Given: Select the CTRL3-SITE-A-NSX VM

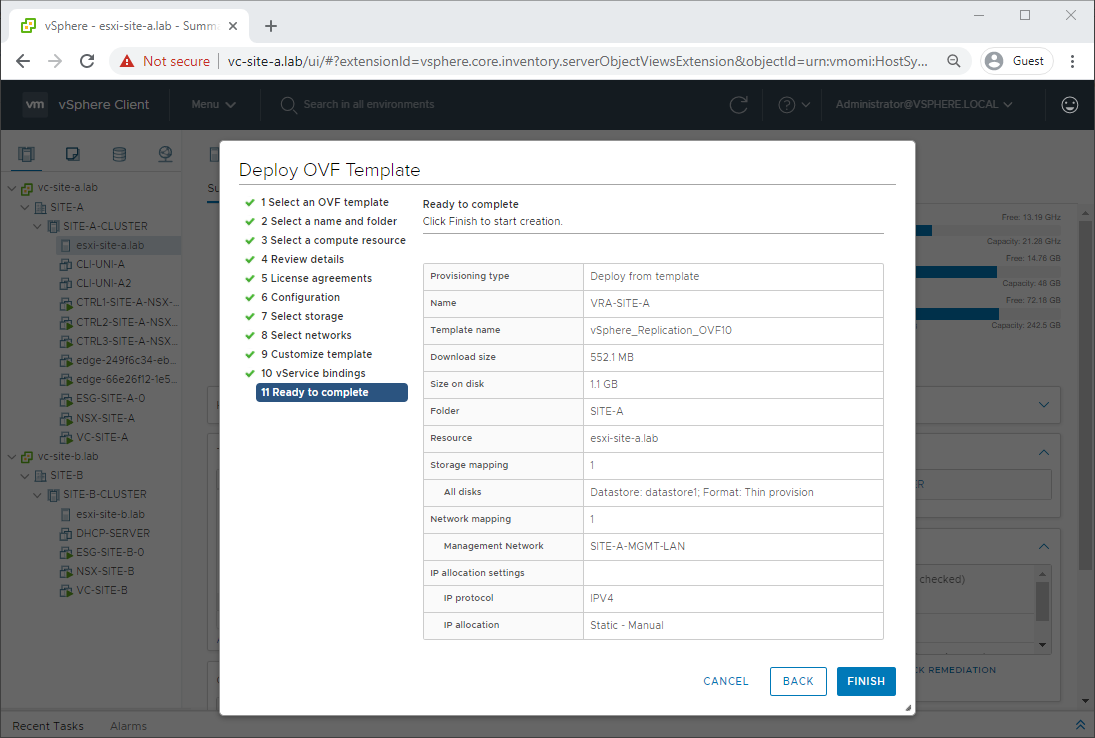Looking at the screenshot, I should (x=126, y=341).
